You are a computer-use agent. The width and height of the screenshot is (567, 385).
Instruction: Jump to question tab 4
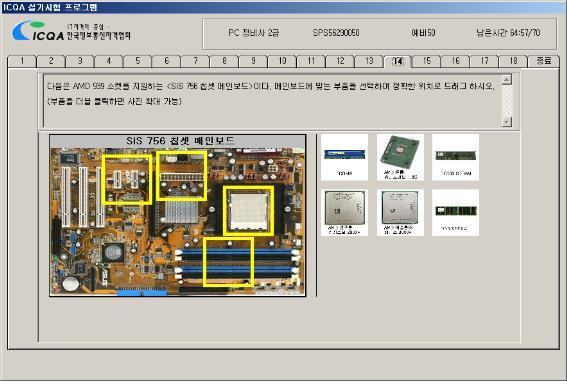point(109,61)
